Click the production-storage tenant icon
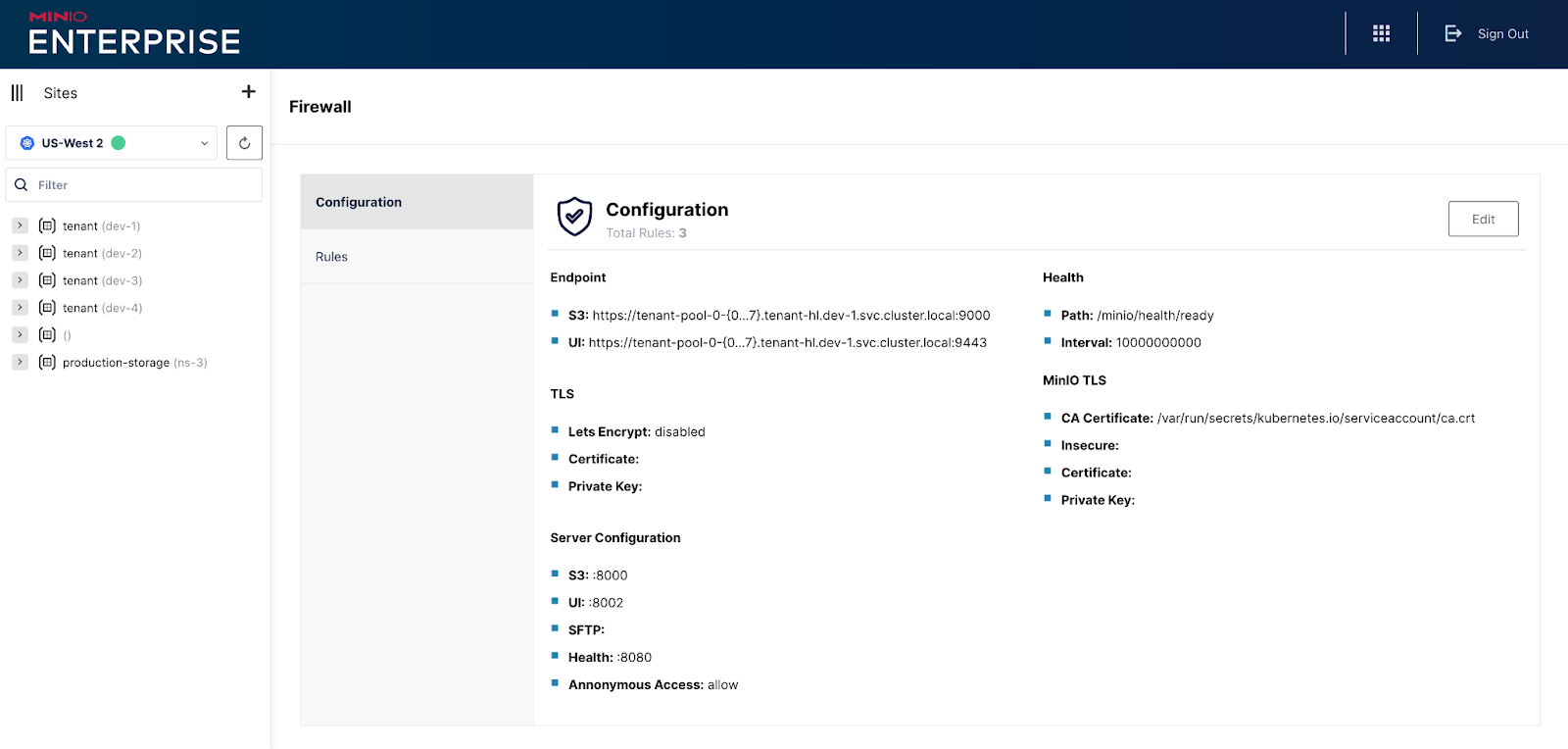Viewport: 1568px width, 749px height. coord(47,363)
